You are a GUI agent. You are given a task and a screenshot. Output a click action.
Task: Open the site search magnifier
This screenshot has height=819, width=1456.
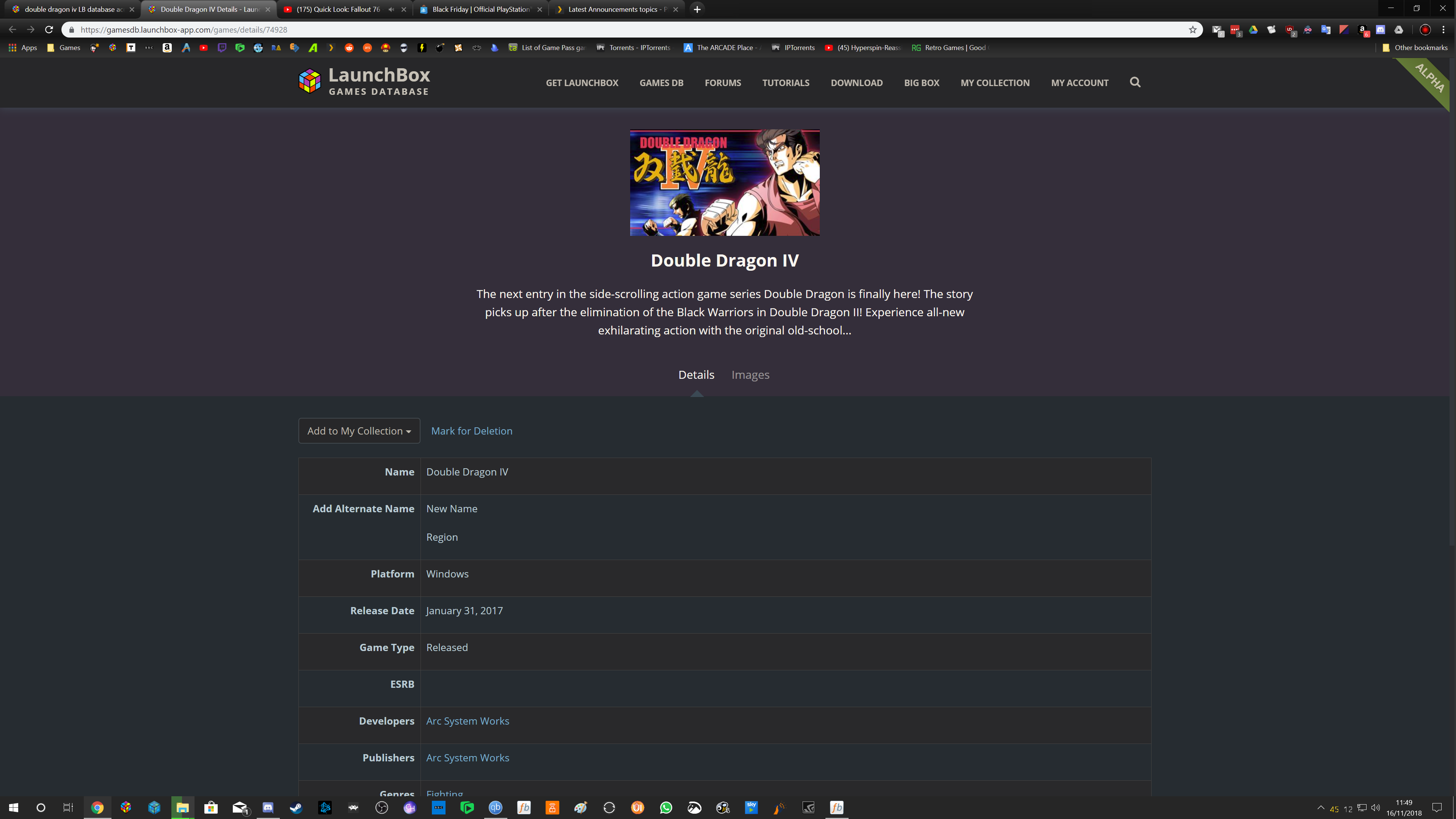1135,83
